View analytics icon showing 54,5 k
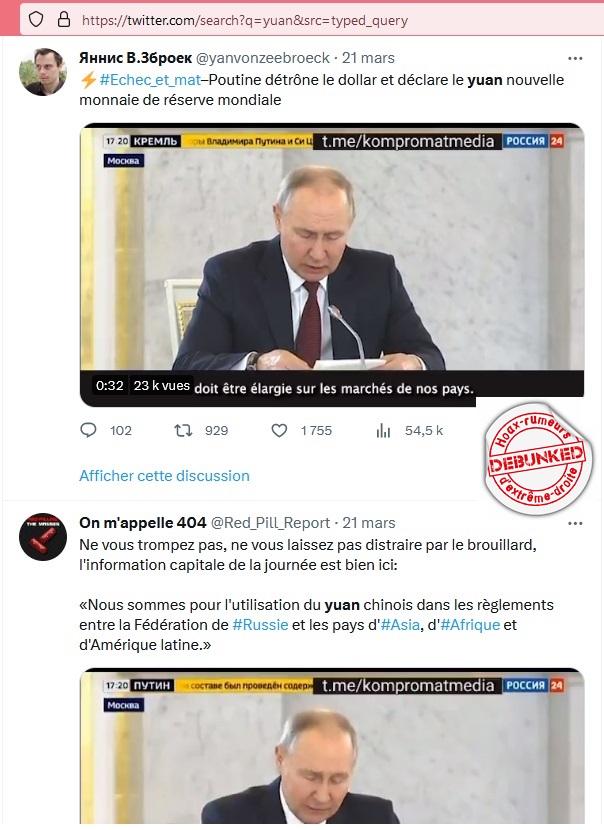604x830 pixels. coord(383,431)
